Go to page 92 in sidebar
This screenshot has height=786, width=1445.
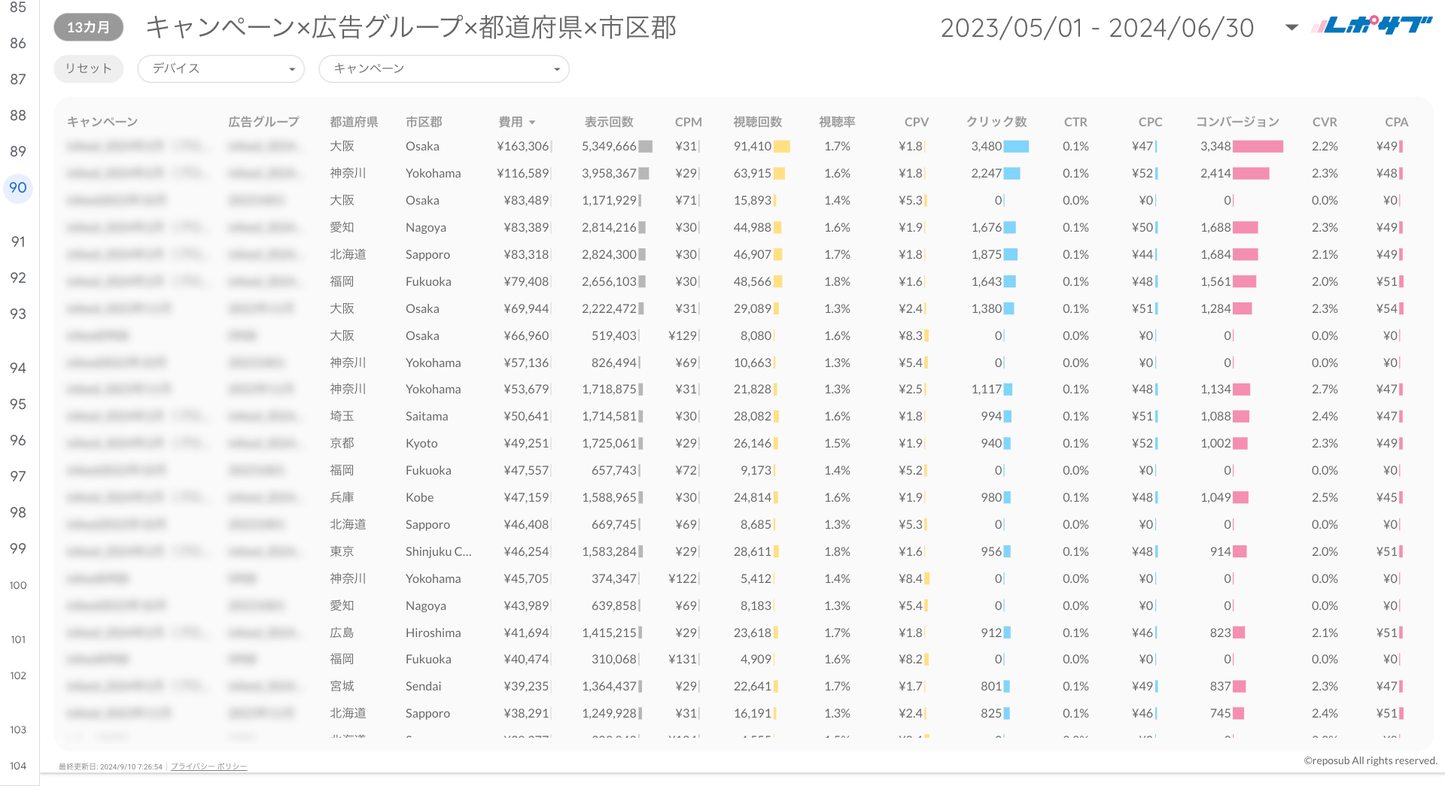18,277
